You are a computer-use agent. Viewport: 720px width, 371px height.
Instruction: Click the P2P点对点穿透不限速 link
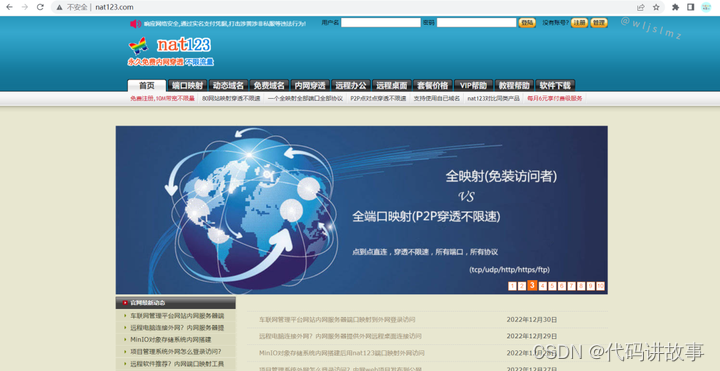pyautogui.click(x=378, y=98)
